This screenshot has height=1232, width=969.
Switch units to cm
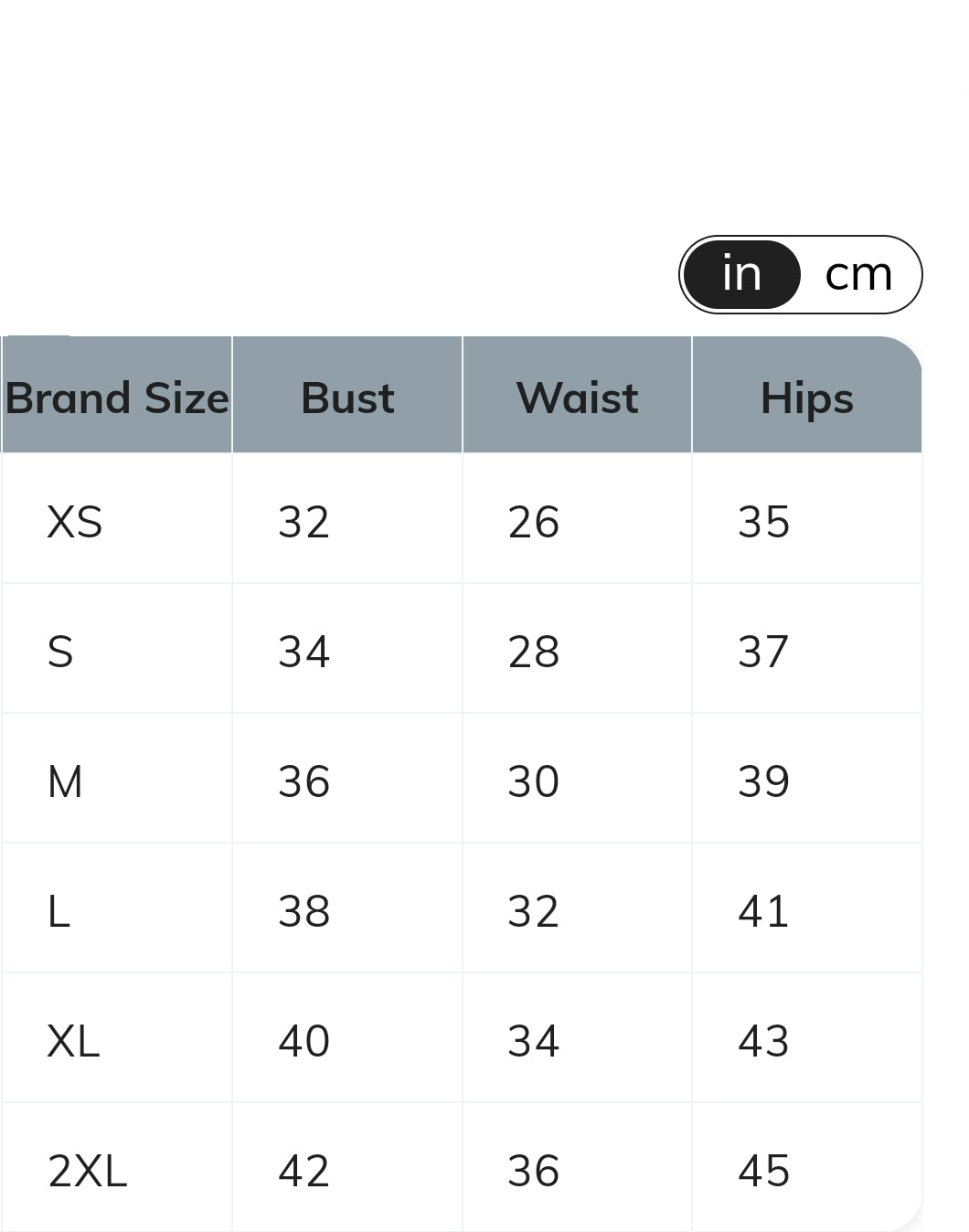(x=858, y=274)
